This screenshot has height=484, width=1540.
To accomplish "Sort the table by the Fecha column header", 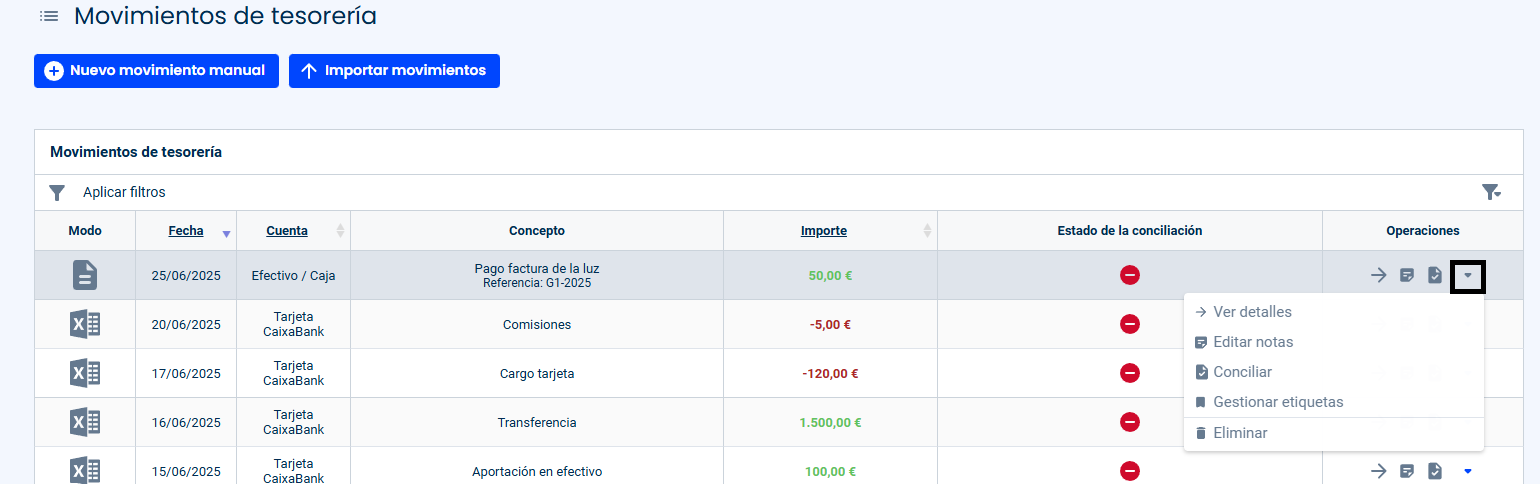I will (186, 231).
